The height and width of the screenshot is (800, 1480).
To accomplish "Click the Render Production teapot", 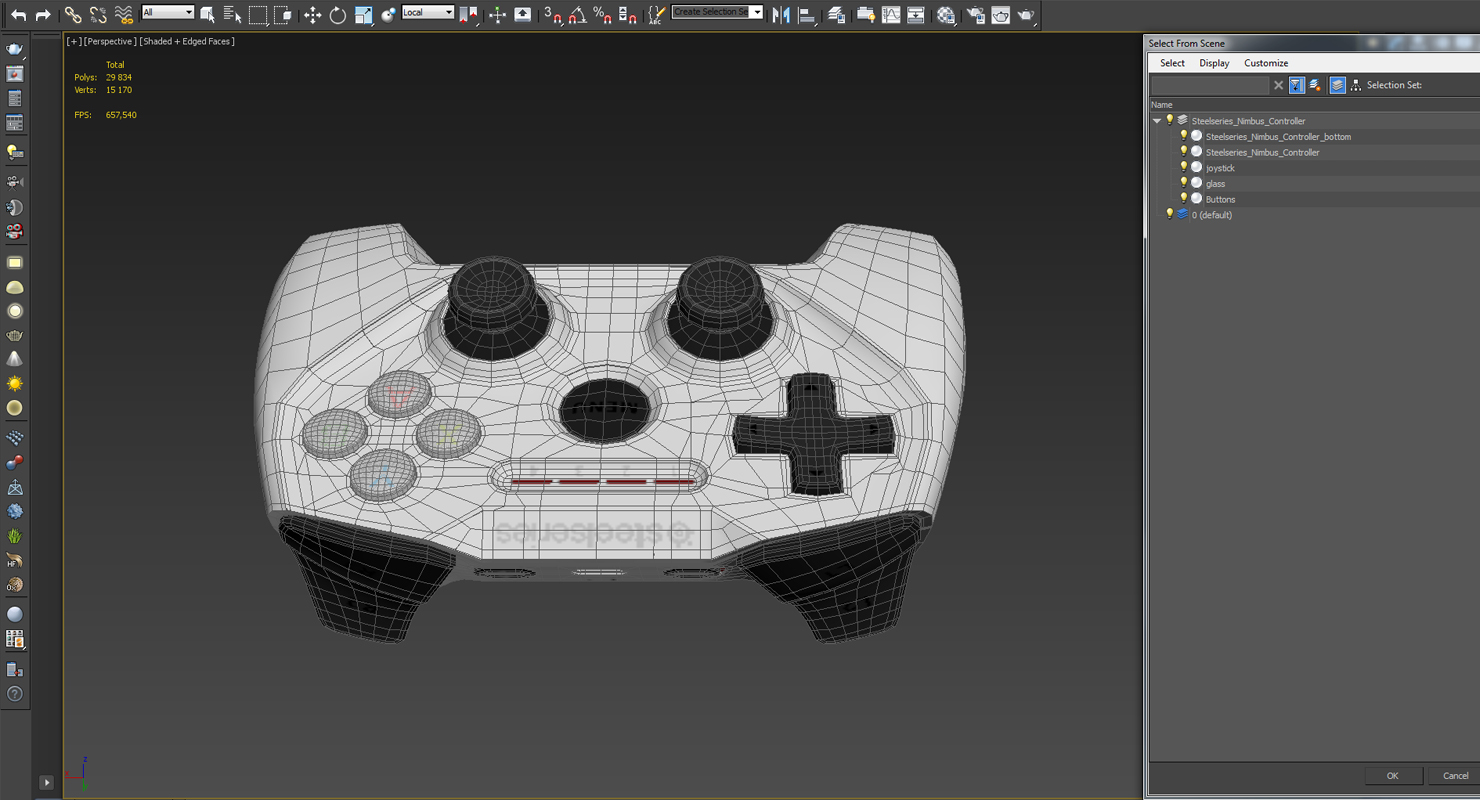I will click(x=1026, y=15).
